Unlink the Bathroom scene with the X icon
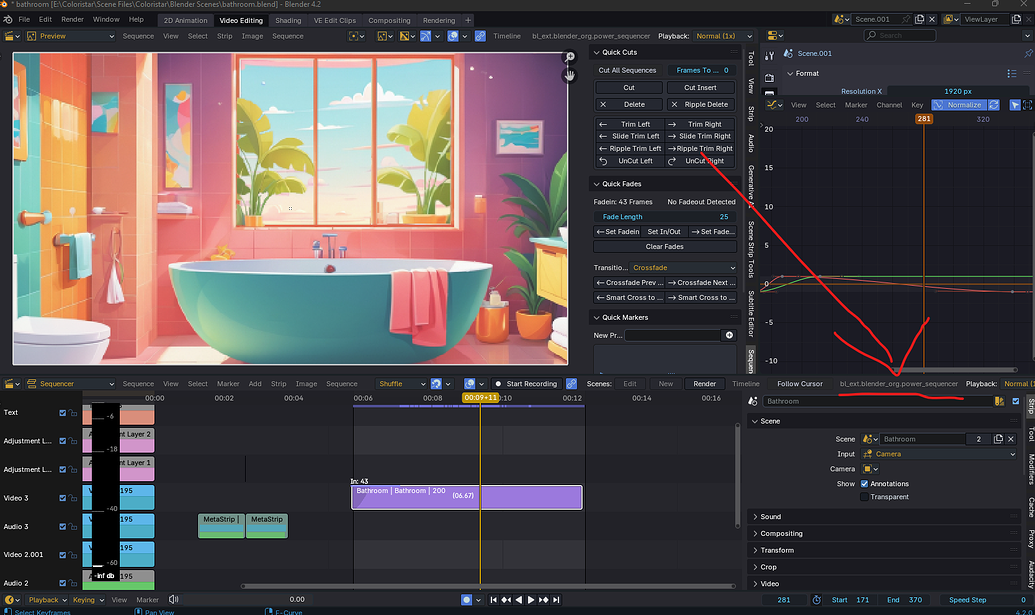 1011,439
